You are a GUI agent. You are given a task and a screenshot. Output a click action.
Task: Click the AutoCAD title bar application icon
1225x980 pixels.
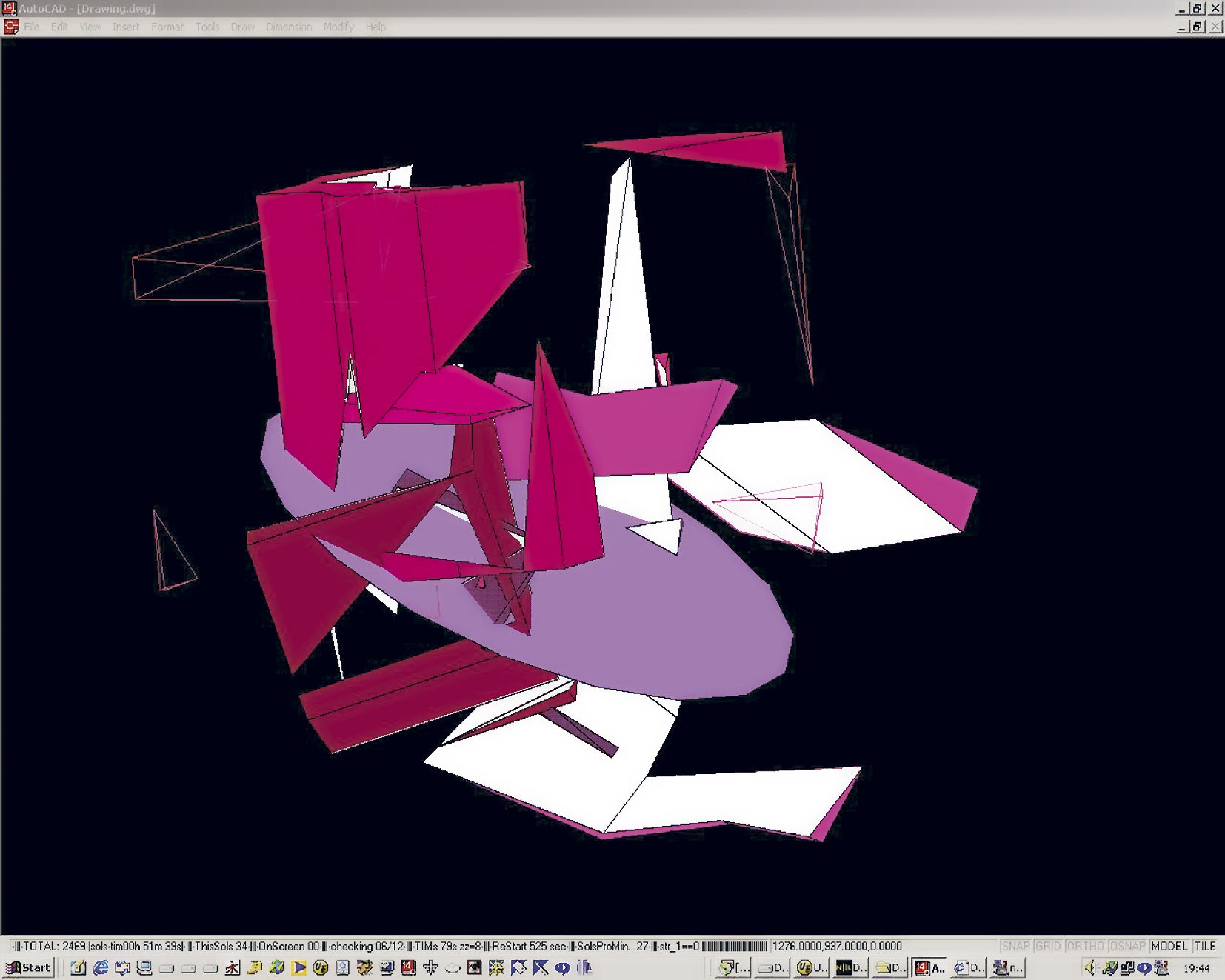pos(9,8)
